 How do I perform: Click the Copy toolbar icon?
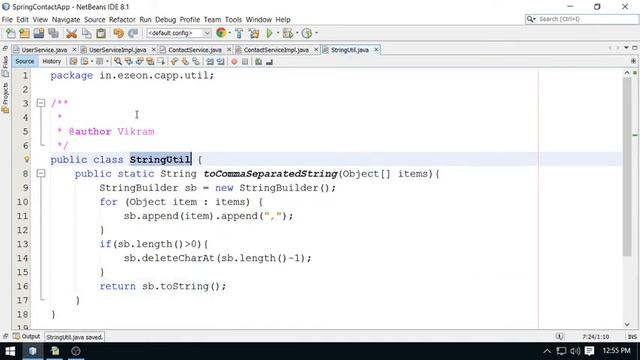(87, 33)
